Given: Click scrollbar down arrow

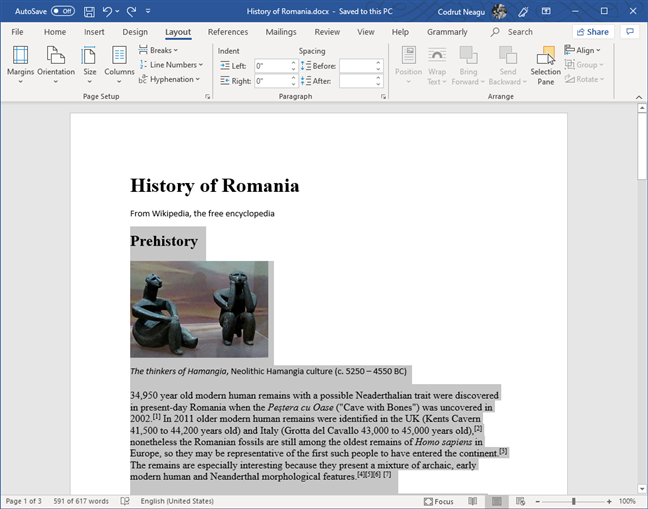Looking at the screenshot, I should coord(642,488).
